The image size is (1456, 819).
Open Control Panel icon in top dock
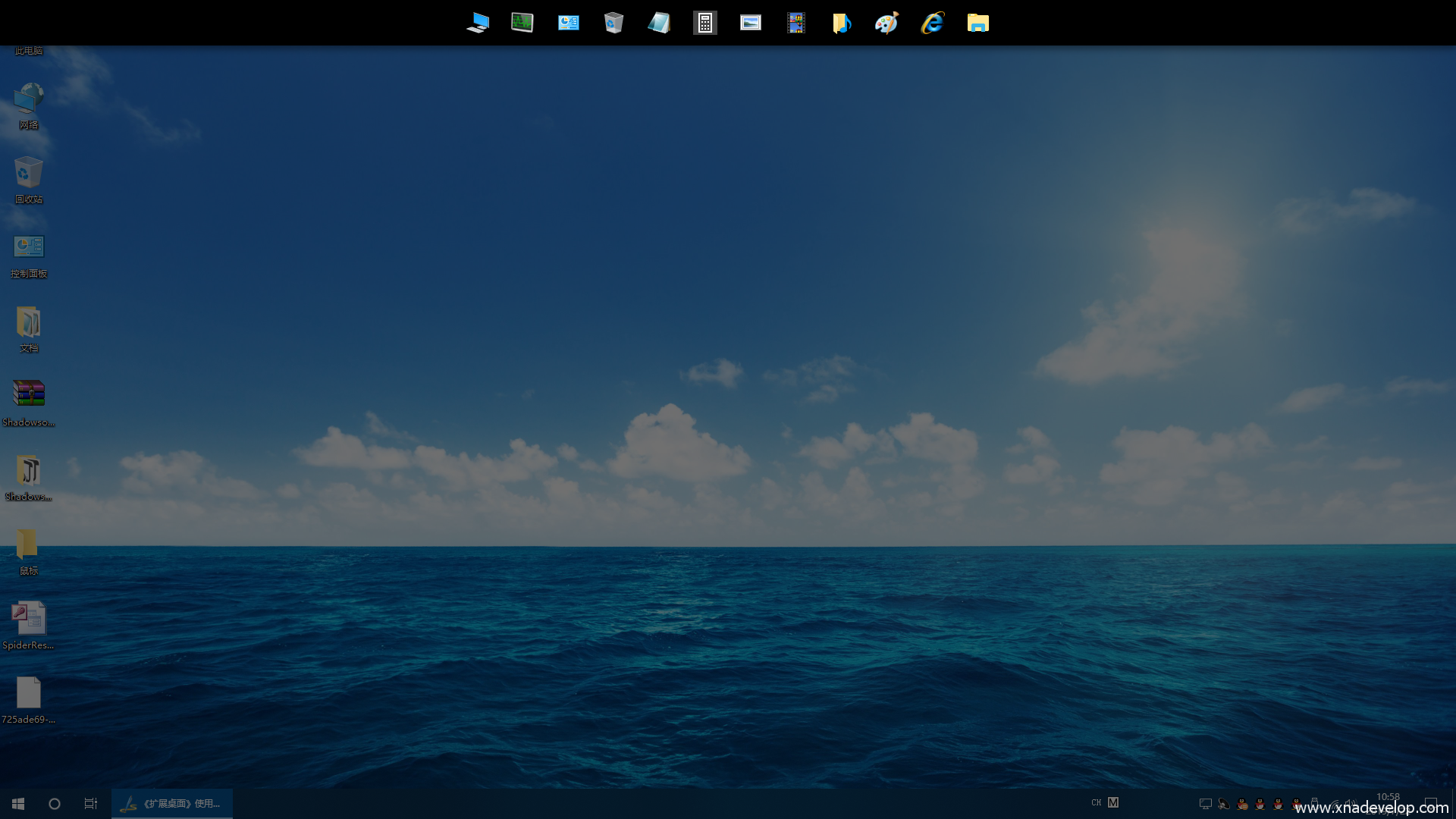568,23
